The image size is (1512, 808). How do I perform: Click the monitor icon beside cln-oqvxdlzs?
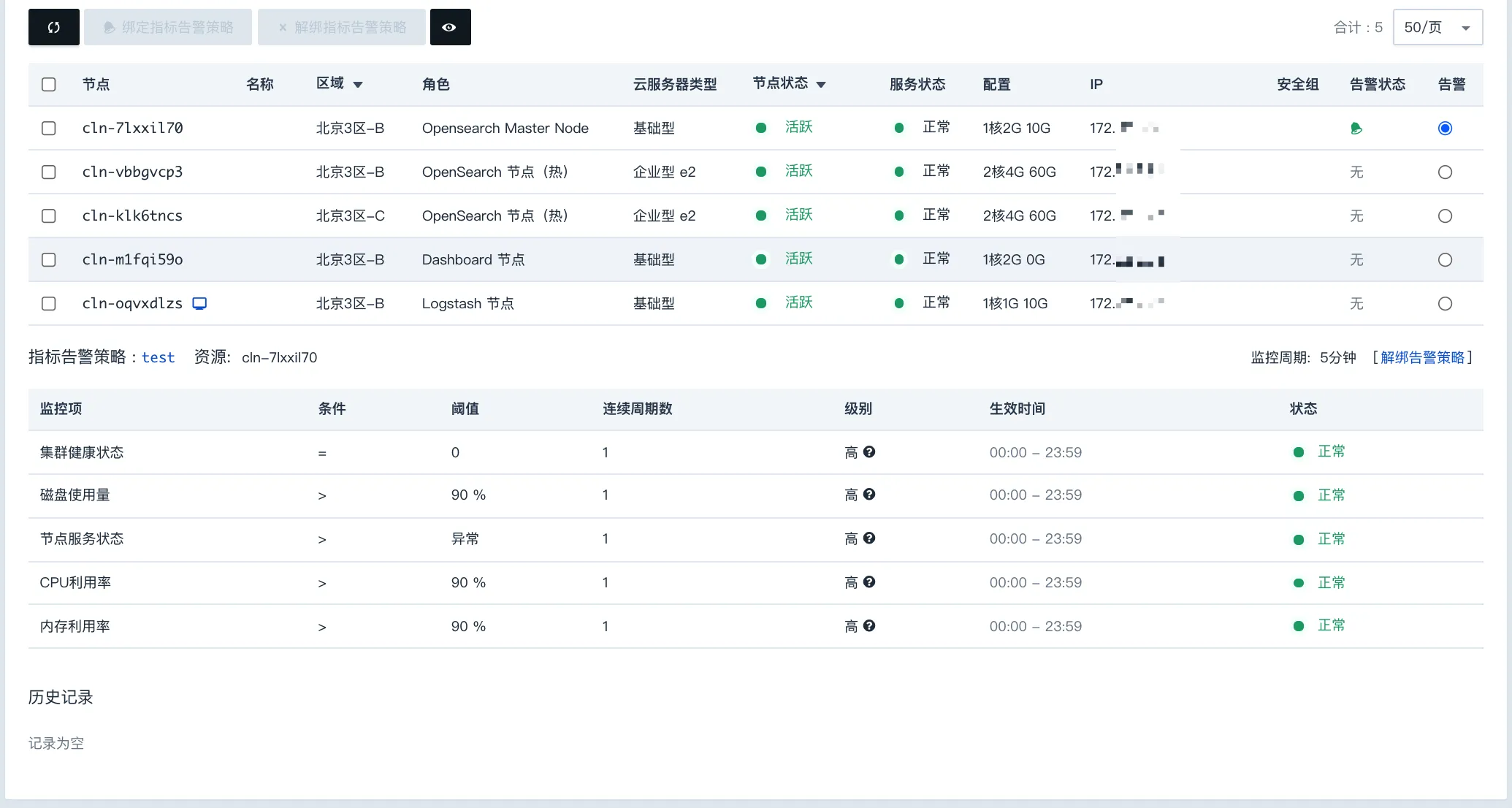(199, 303)
